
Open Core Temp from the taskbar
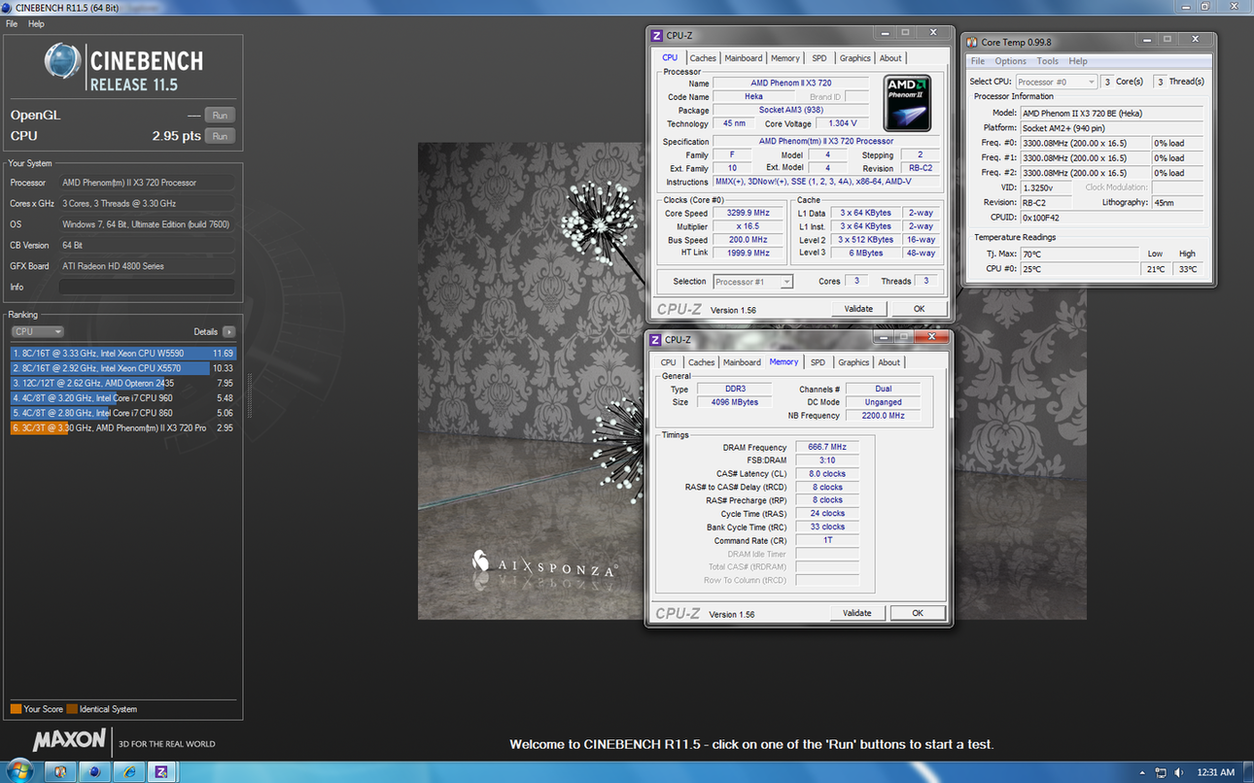click(x=61, y=772)
